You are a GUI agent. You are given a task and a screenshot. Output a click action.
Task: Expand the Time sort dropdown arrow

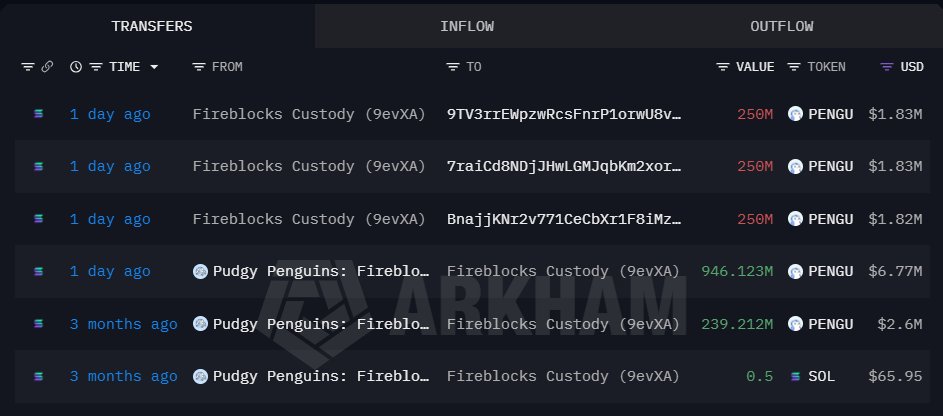[x=154, y=67]
